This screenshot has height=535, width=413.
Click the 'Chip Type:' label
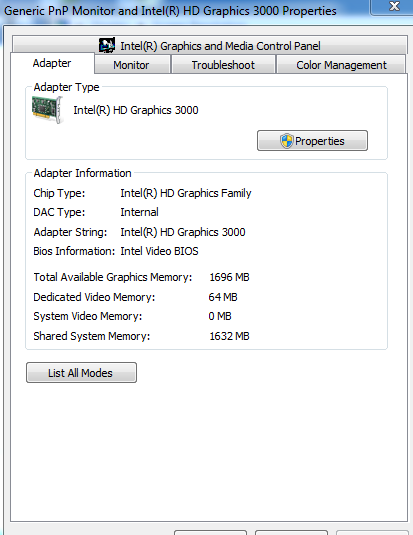click(x=59, y=193)
